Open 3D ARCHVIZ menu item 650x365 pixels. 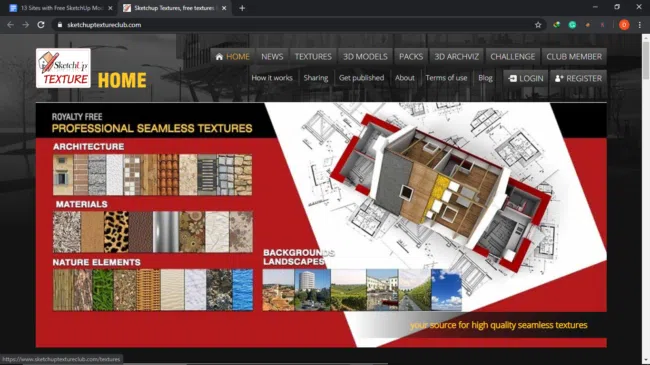(x=456, y=56)
